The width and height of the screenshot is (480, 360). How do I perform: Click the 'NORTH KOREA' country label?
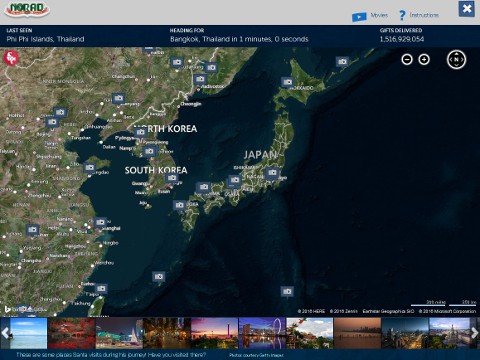[165, 129]
